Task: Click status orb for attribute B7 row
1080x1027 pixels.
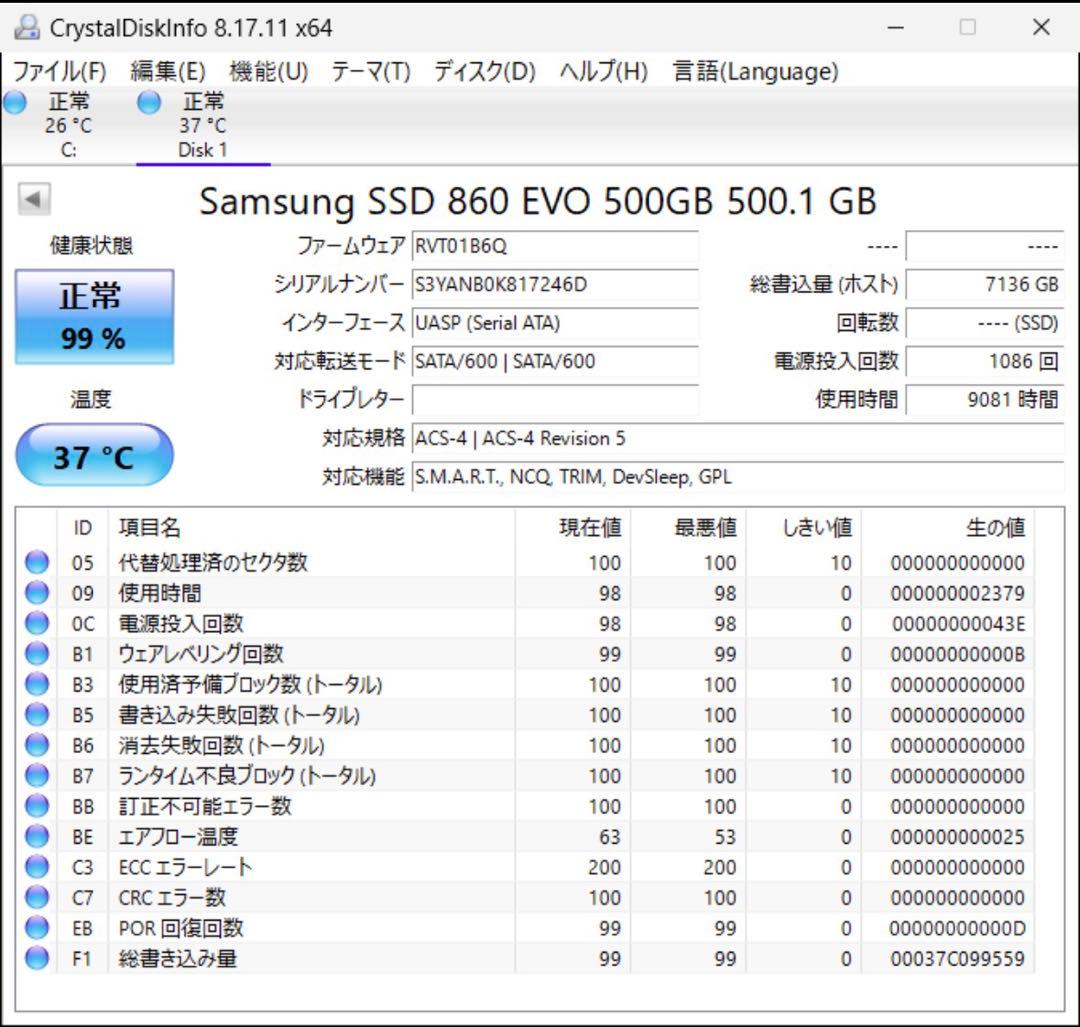Action: point(37,775)
